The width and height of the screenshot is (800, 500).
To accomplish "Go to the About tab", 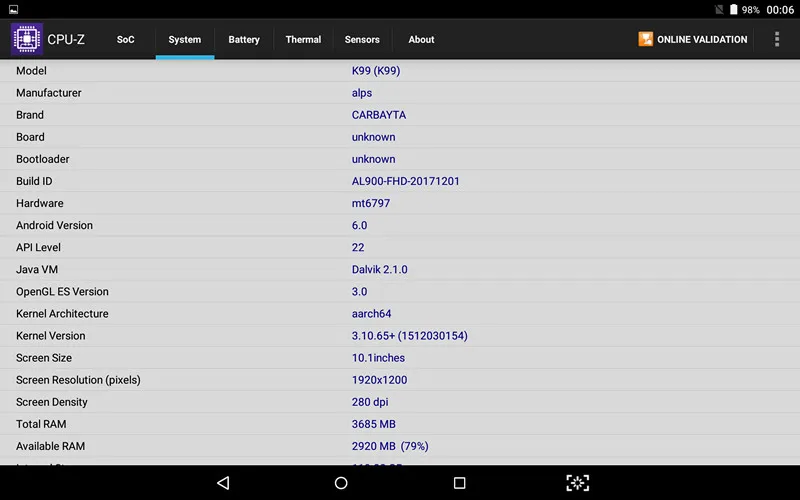I will tap(421, 39).
